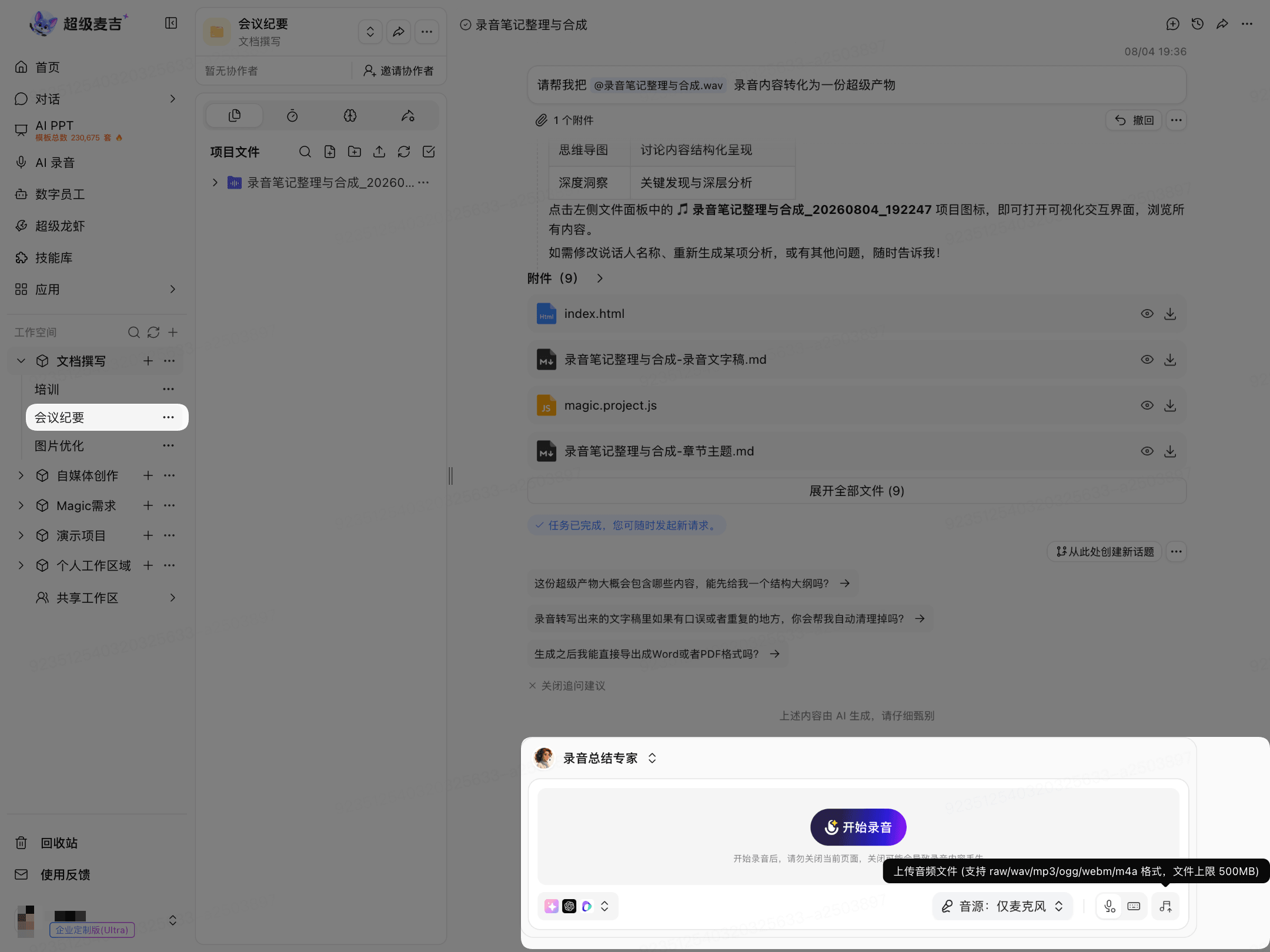1270x952 pixels.
Task: Select the 图片优化 project
Action: 59,445
